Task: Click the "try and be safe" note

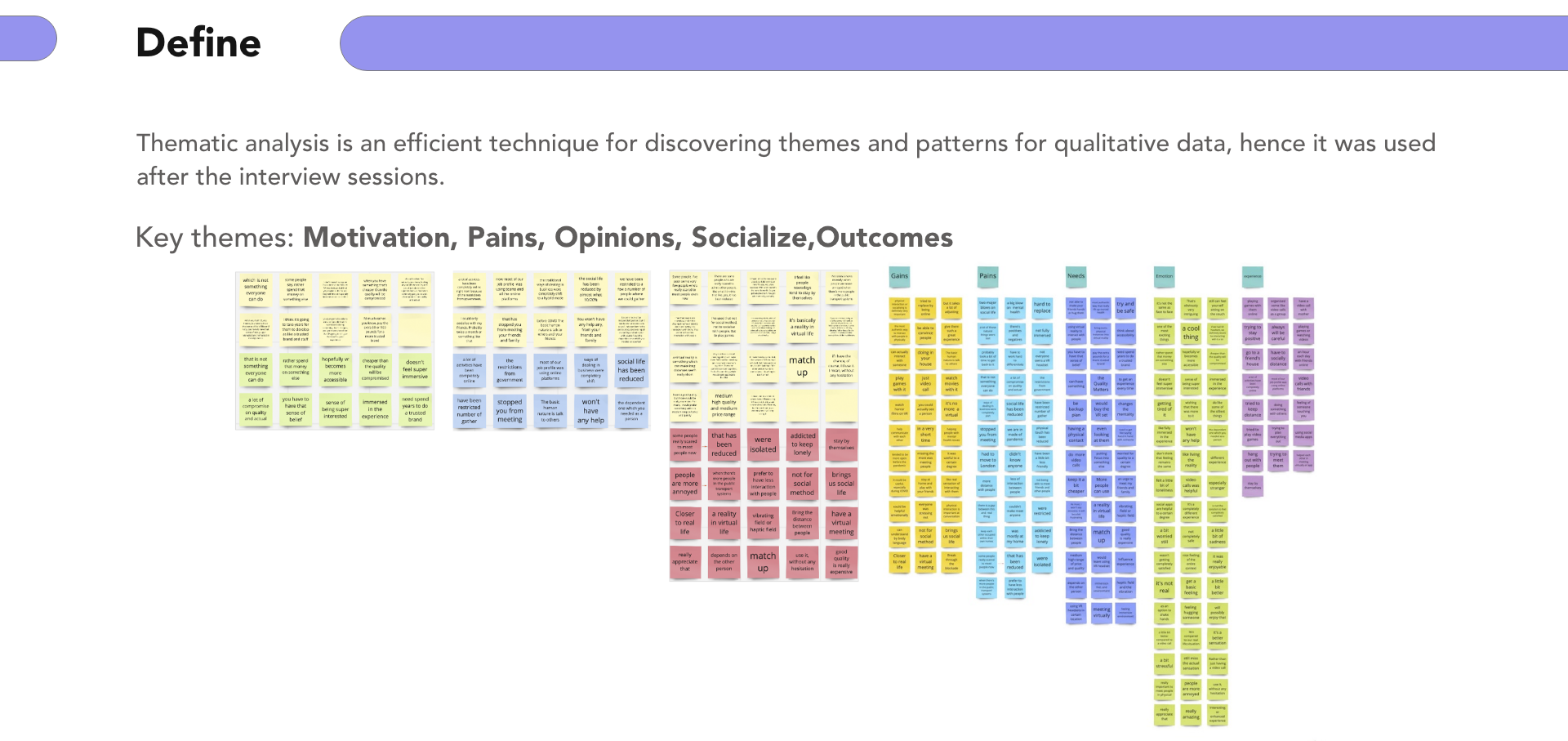Action: (1125, 307)
